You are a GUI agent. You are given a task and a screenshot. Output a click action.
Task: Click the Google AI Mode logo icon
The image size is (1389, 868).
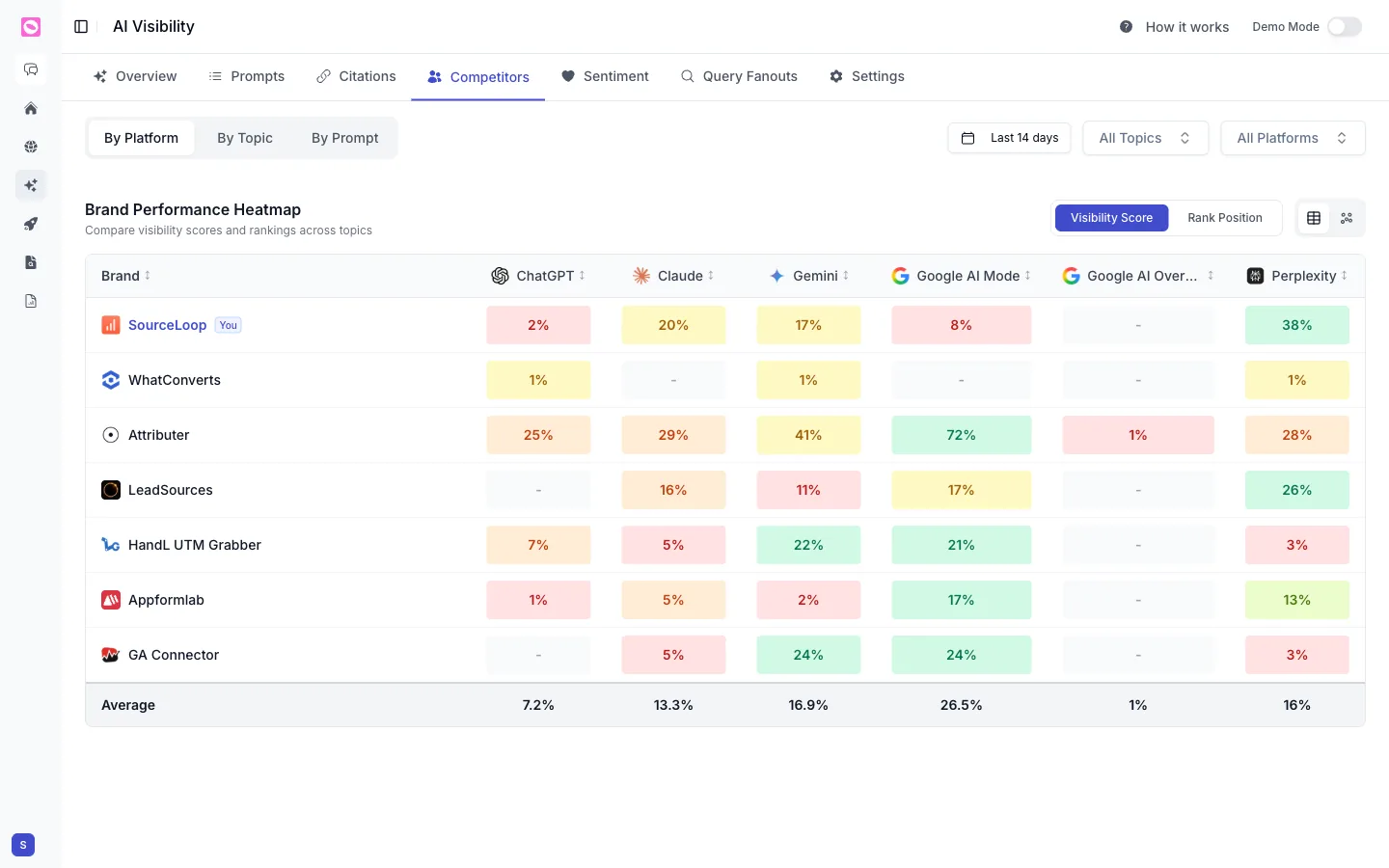point(900,276)
